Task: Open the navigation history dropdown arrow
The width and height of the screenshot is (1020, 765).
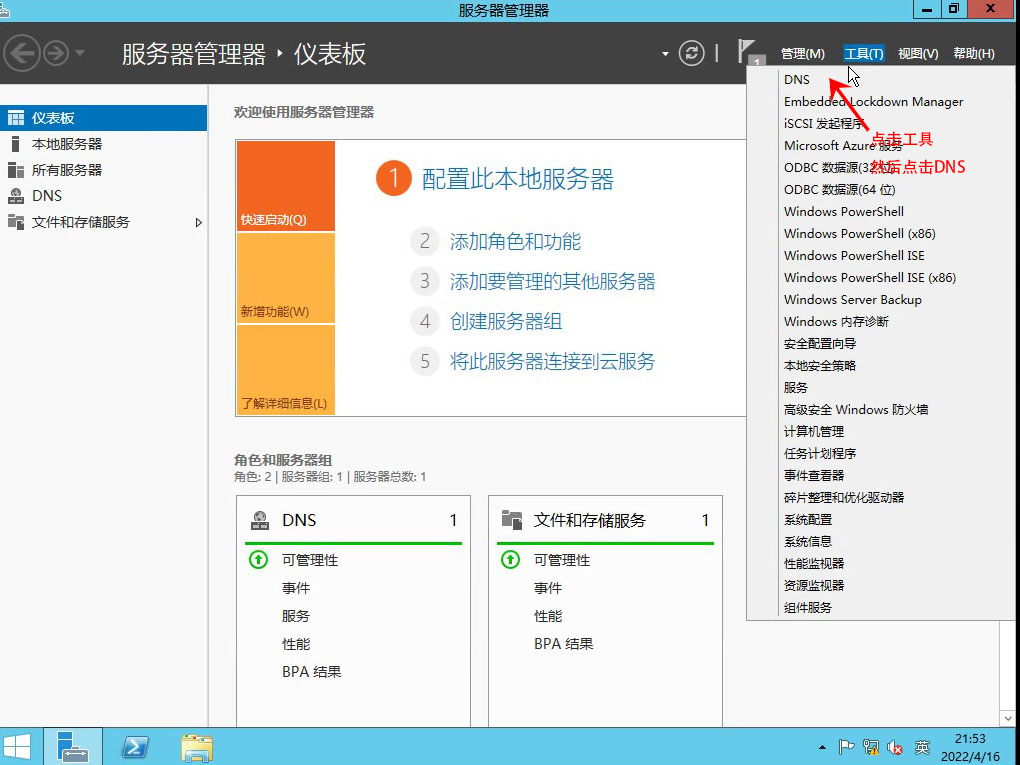Action: tap(79, 53)
